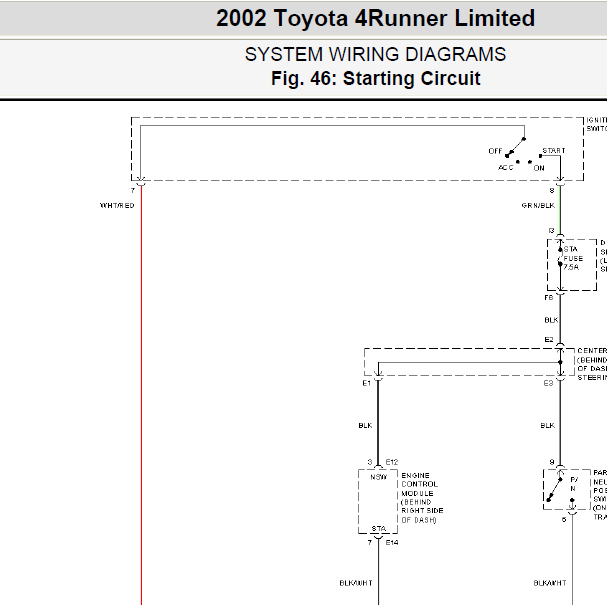The width and height of the screenshot is (607, 605).
Task: Click the 'BLK' label between F8 and E2
Action: click(551, 320)
